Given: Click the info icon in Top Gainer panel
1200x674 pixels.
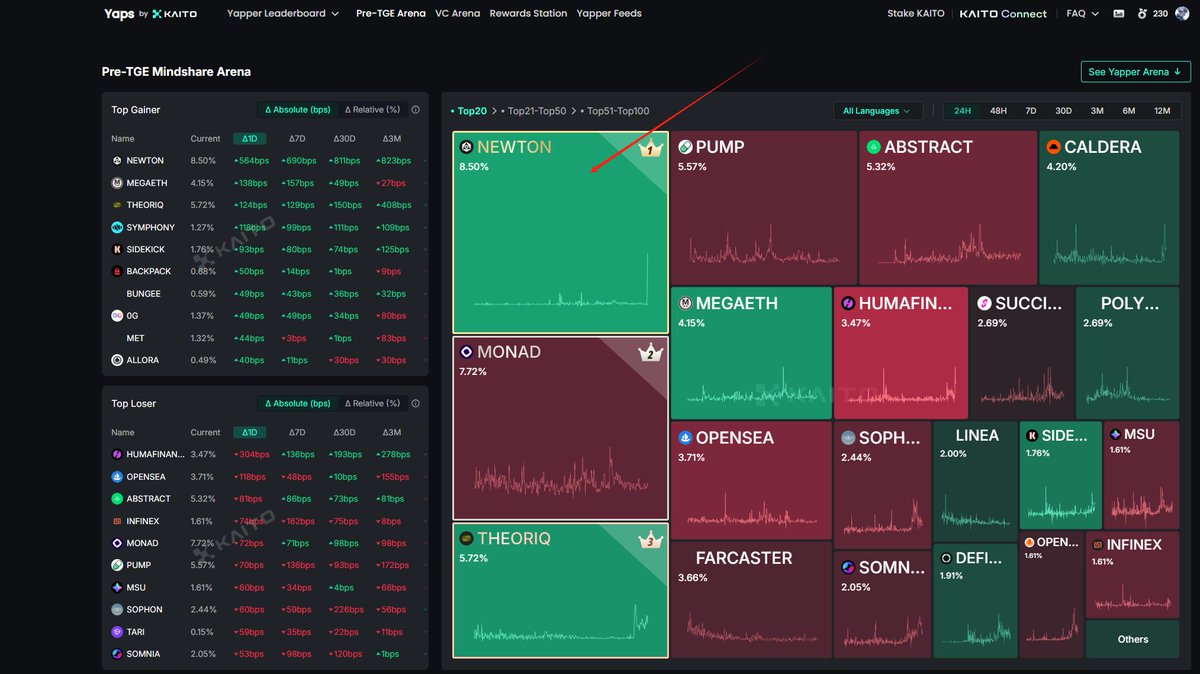Looking at the screenshot, I should click(415, 110).
